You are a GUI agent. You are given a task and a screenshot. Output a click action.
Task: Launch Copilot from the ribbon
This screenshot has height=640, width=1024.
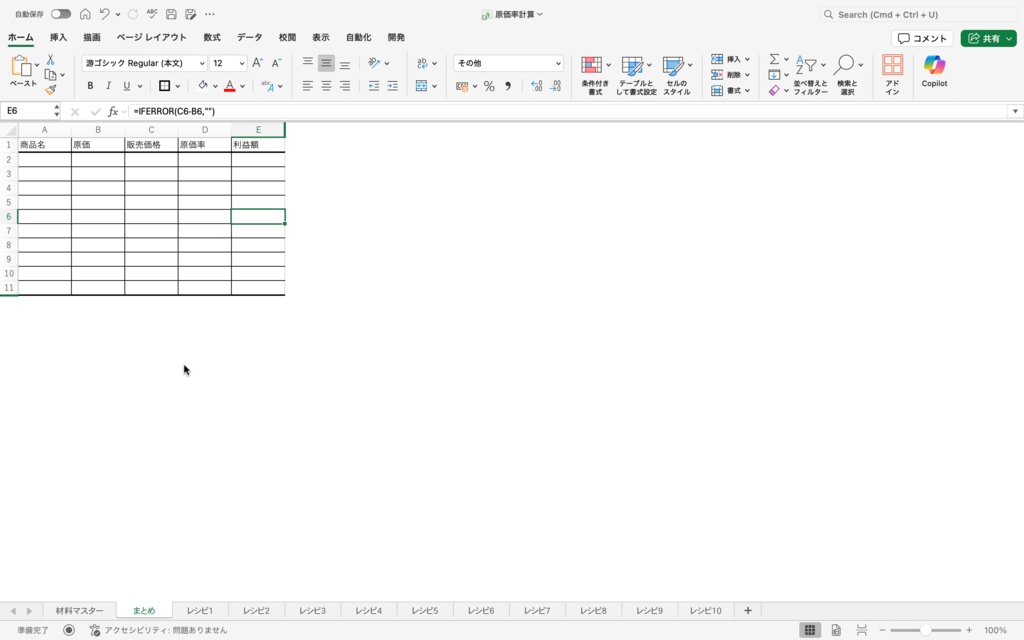coord(934,71)
